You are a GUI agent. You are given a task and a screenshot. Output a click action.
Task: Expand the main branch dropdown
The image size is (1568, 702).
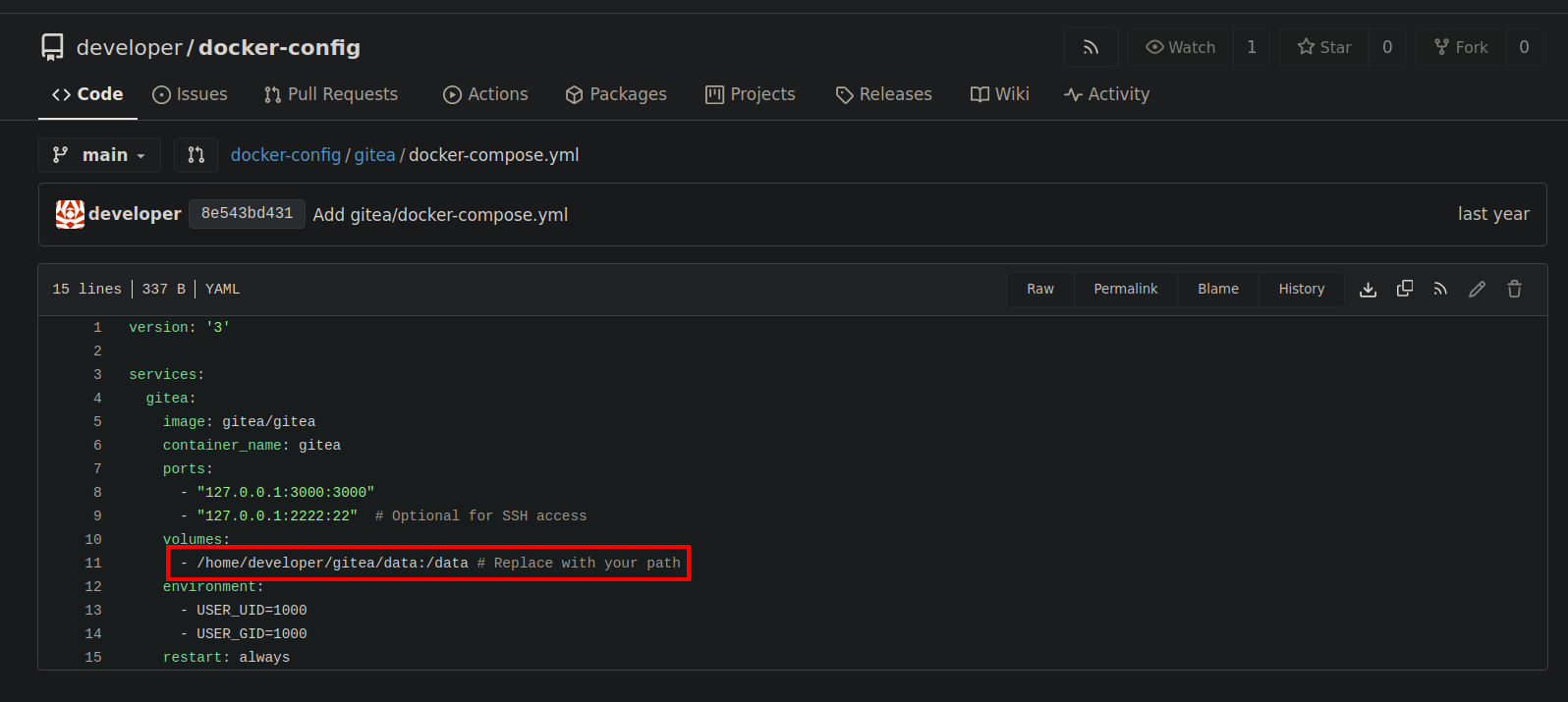coord(99,155)
